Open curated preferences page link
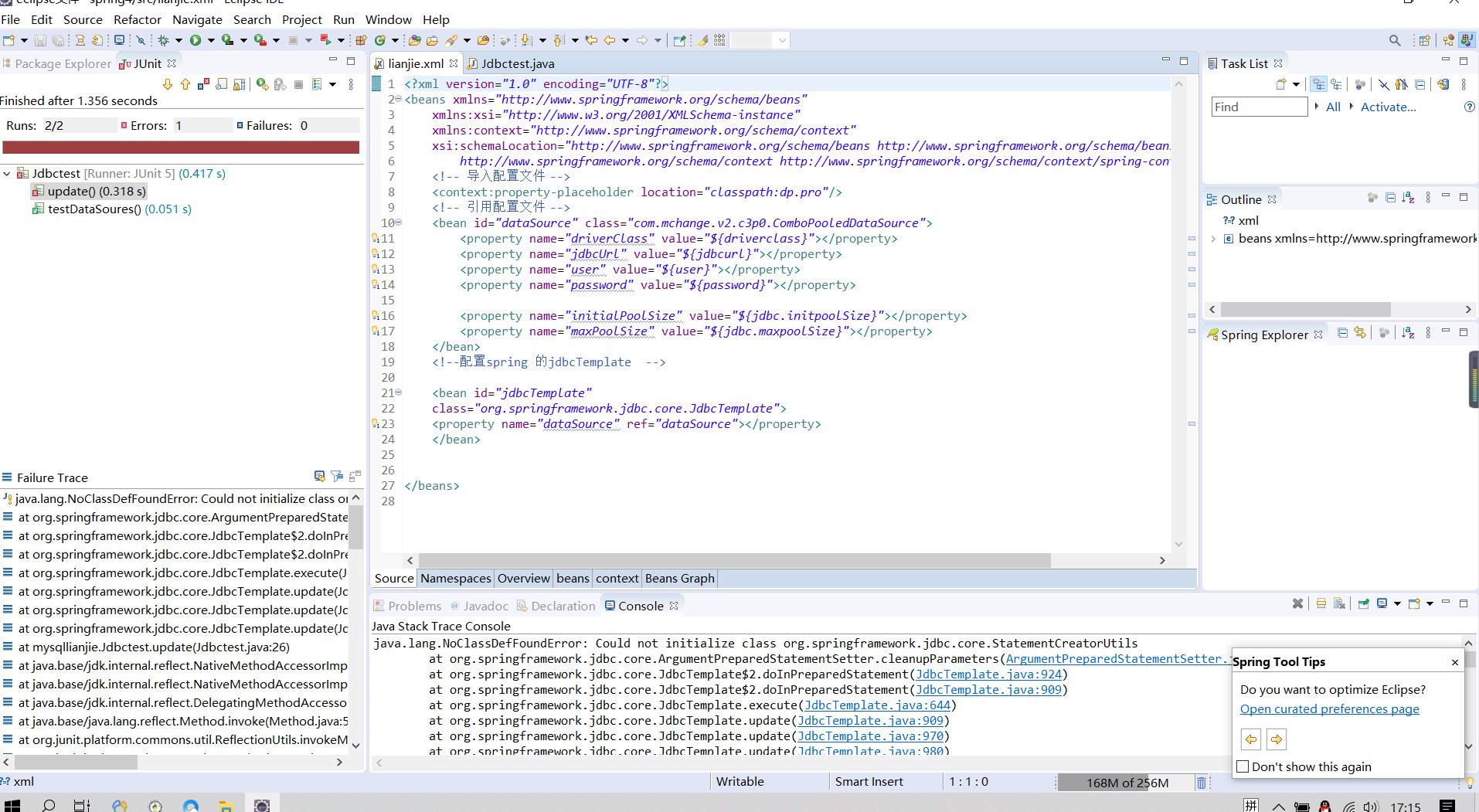This screenshot has height=812, width=1479. [1329, 708]
